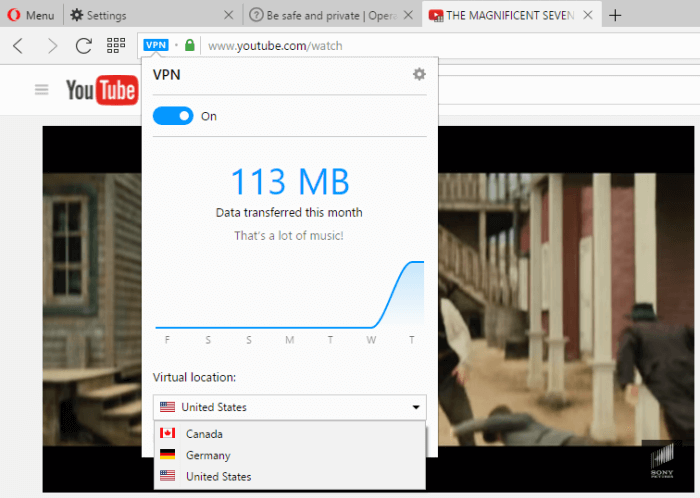
Task: Open the Speed Dial grid icon
Action: point(116,45)
